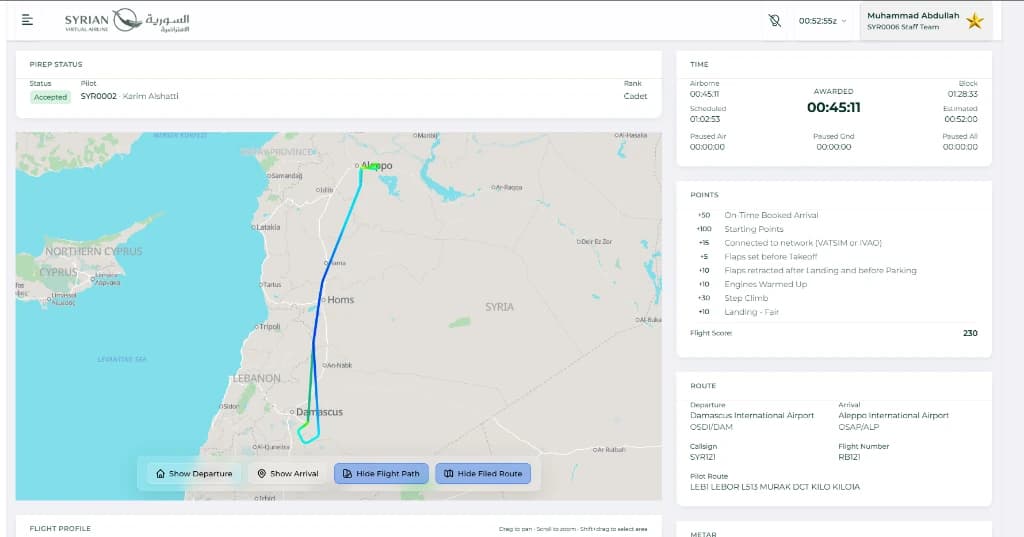Click the home icon on Show Departure
The height and width of the screenshot is (537, 1024).
coord(161,474)
